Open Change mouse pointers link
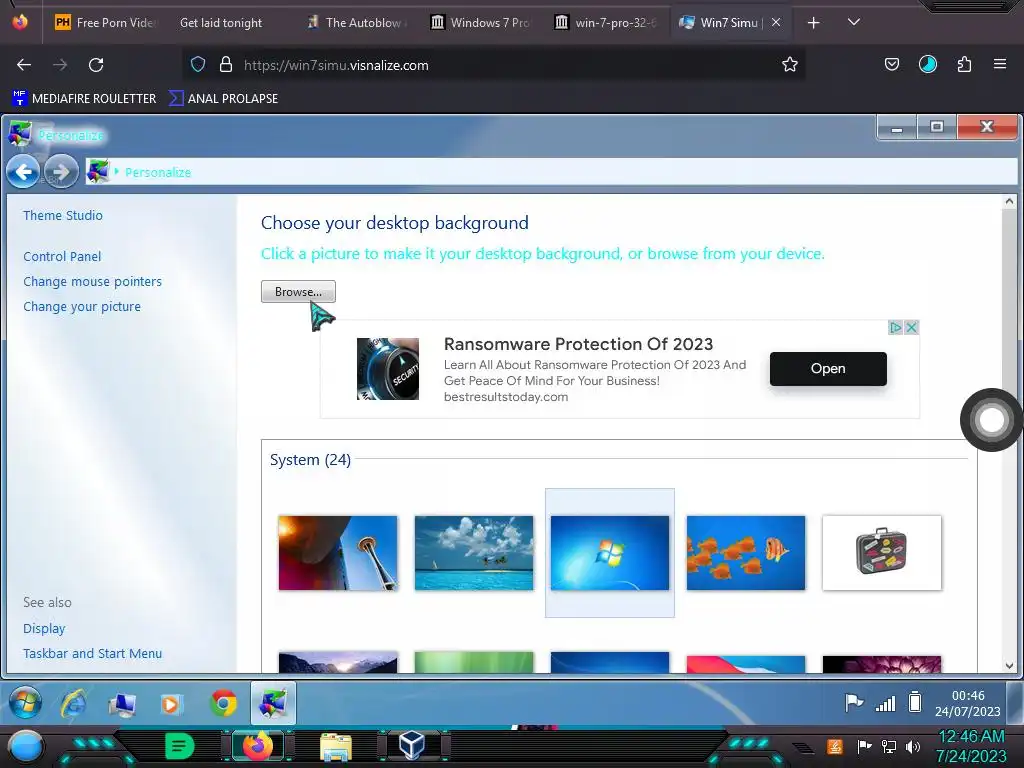Image resolution: width=1024 pixels, height=768 pixels. pos(92,281)
